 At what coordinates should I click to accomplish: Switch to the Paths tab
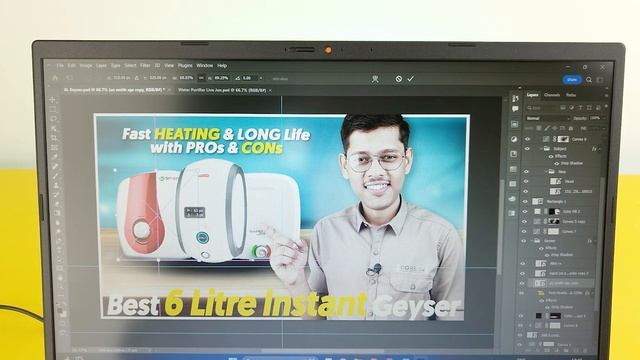(571, 95)
